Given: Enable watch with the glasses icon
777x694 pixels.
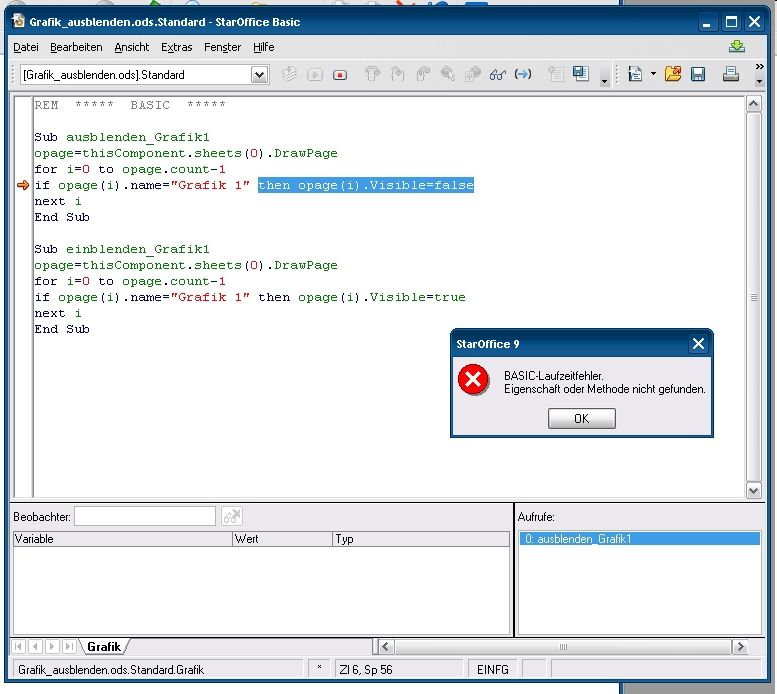Looking at the screenshot, I should point(498,75).
